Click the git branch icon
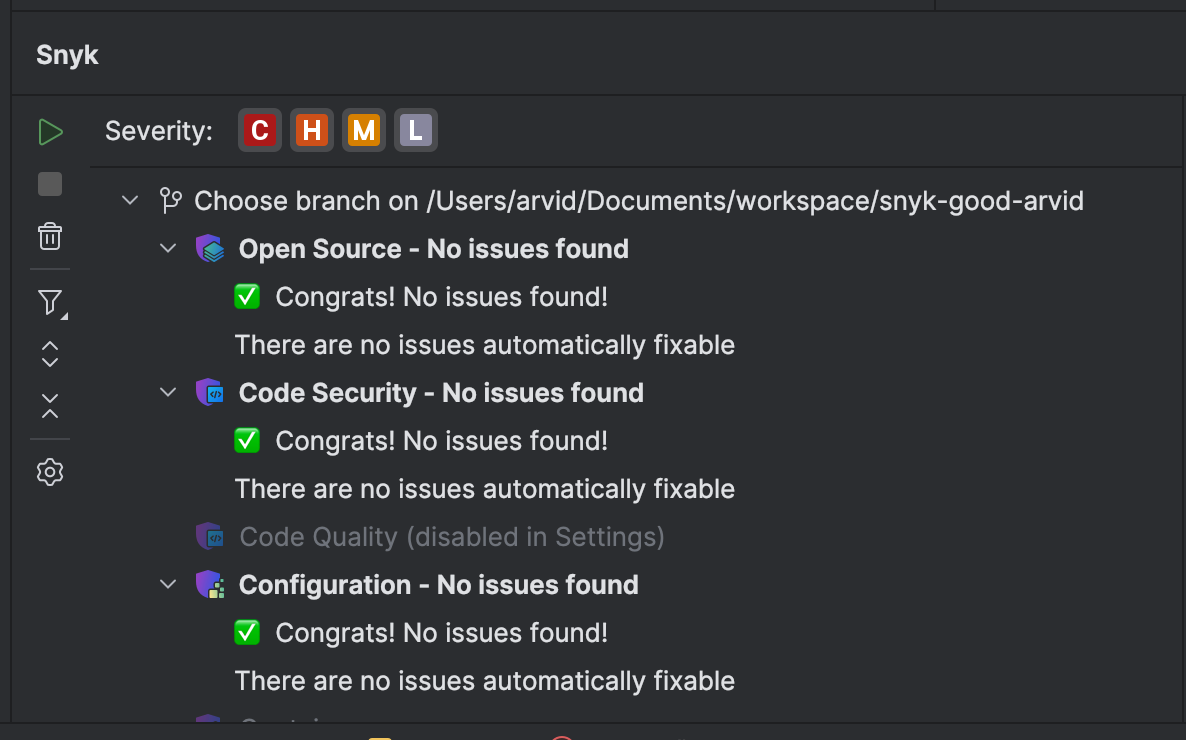The image size is (1186, 740). click(x=171, y=201)
